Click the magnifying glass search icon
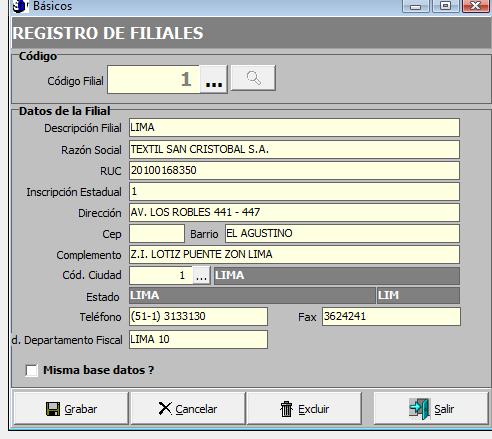 click(x=253, y=78)
